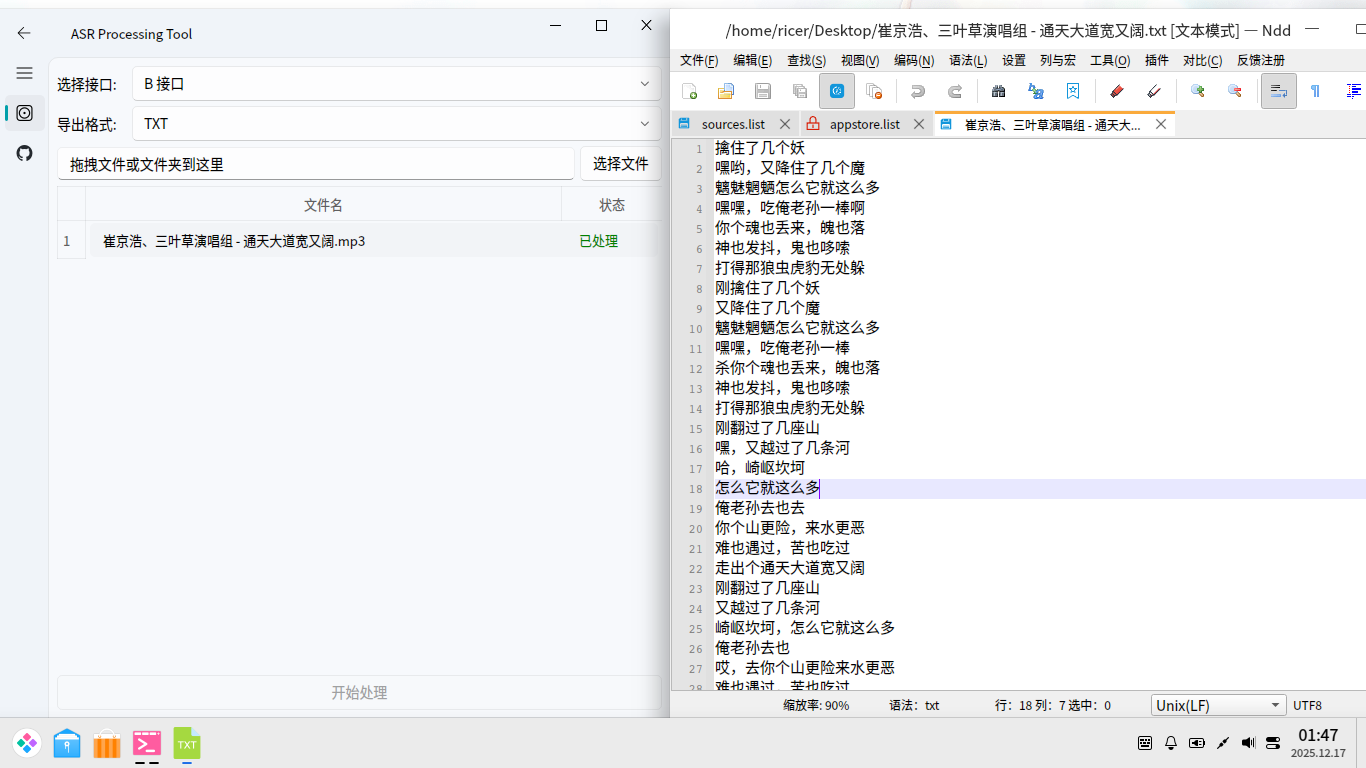Toggle word wrap in Ndd toolbar

tap(1279, 91)
